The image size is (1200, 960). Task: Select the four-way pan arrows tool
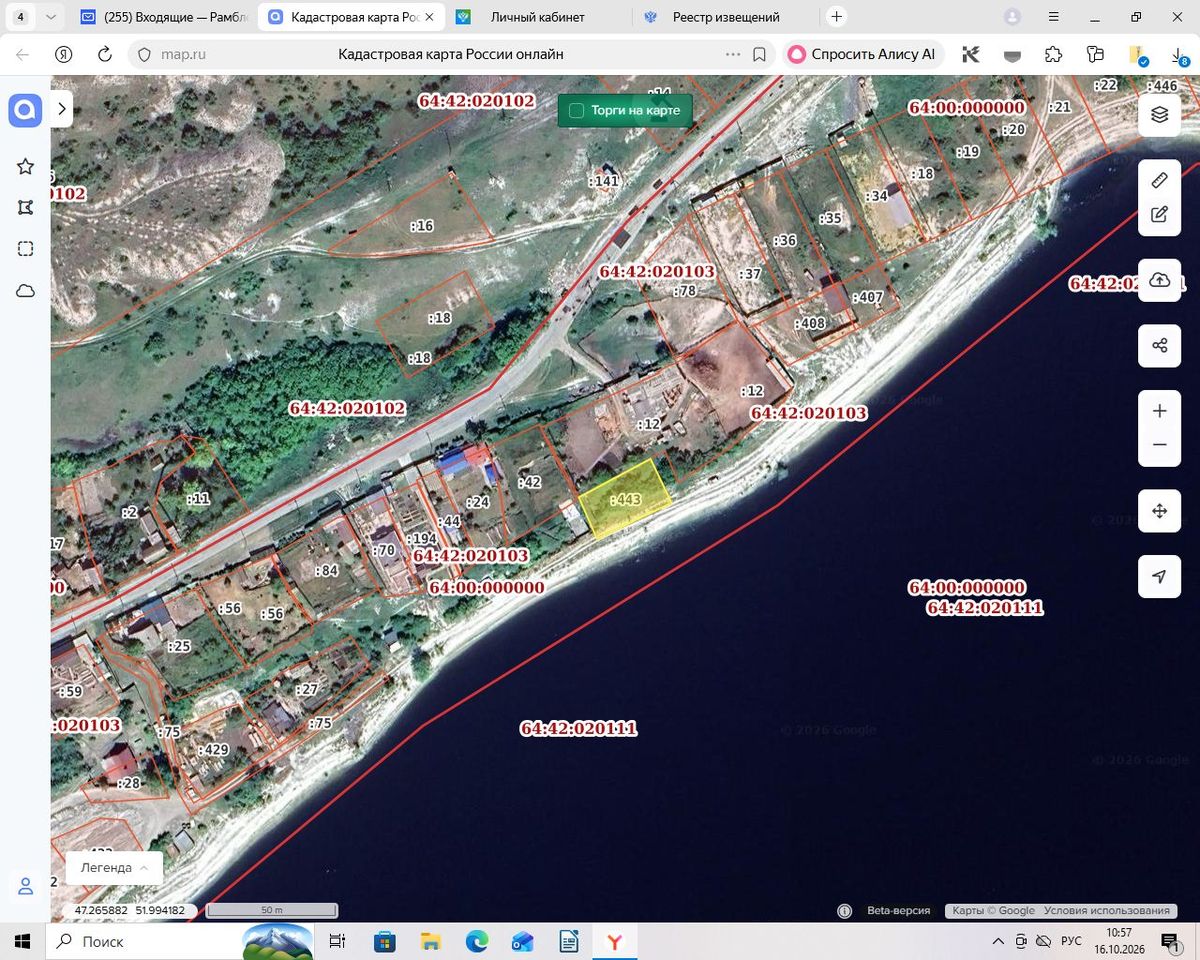pyautogui.click(x=1160, y=511)
